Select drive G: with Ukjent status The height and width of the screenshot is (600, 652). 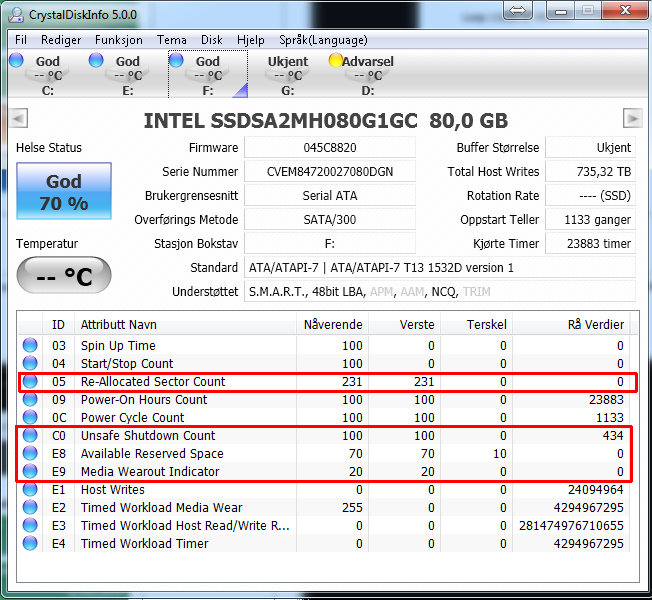click(287, 74)
